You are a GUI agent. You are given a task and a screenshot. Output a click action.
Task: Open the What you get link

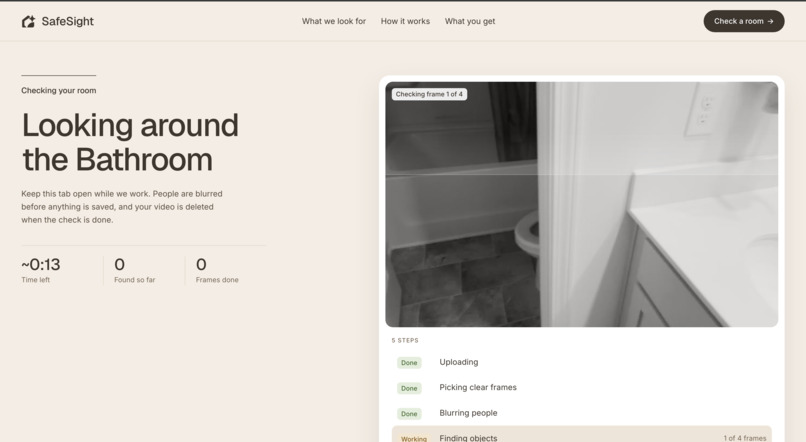click(470, 21)
